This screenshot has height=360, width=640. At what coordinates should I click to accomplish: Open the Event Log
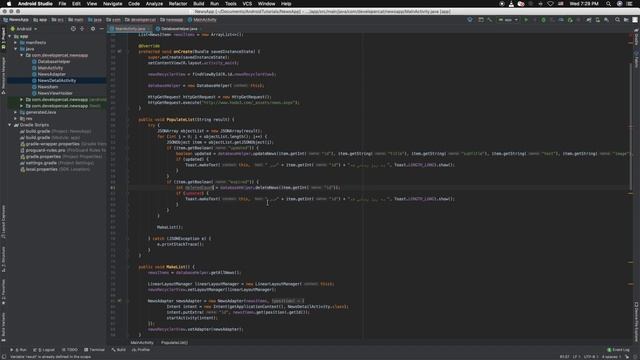point(618,350)
